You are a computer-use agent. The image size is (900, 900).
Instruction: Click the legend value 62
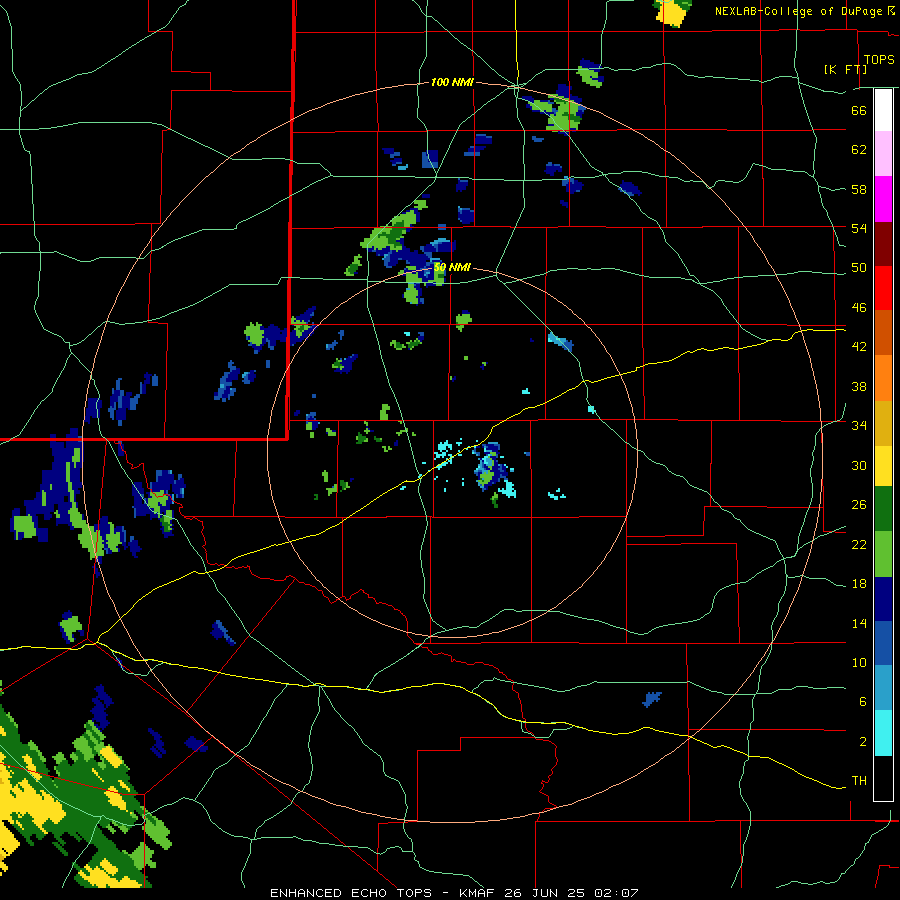tap(859, 150)
